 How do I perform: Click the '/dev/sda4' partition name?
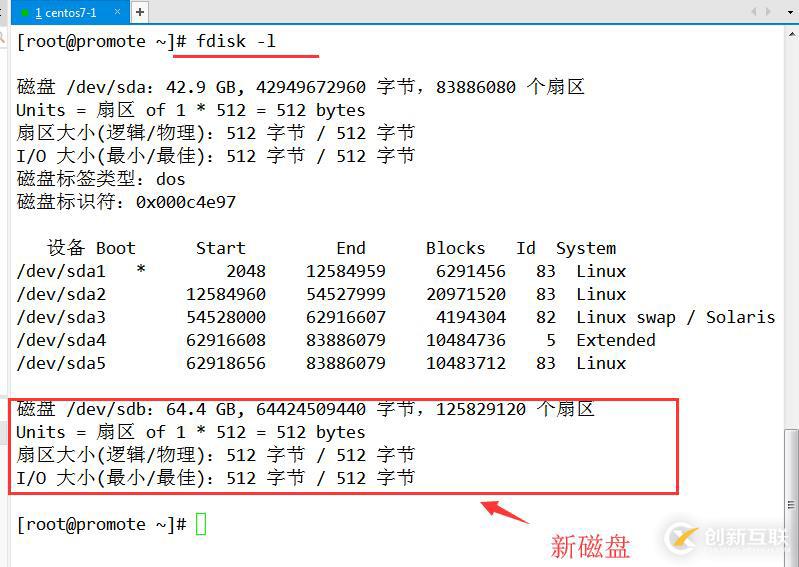(x=61, y=340)
